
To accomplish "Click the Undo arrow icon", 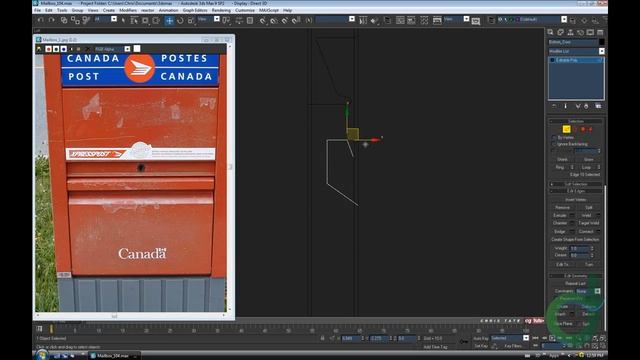I will click(x=40, y=20).
